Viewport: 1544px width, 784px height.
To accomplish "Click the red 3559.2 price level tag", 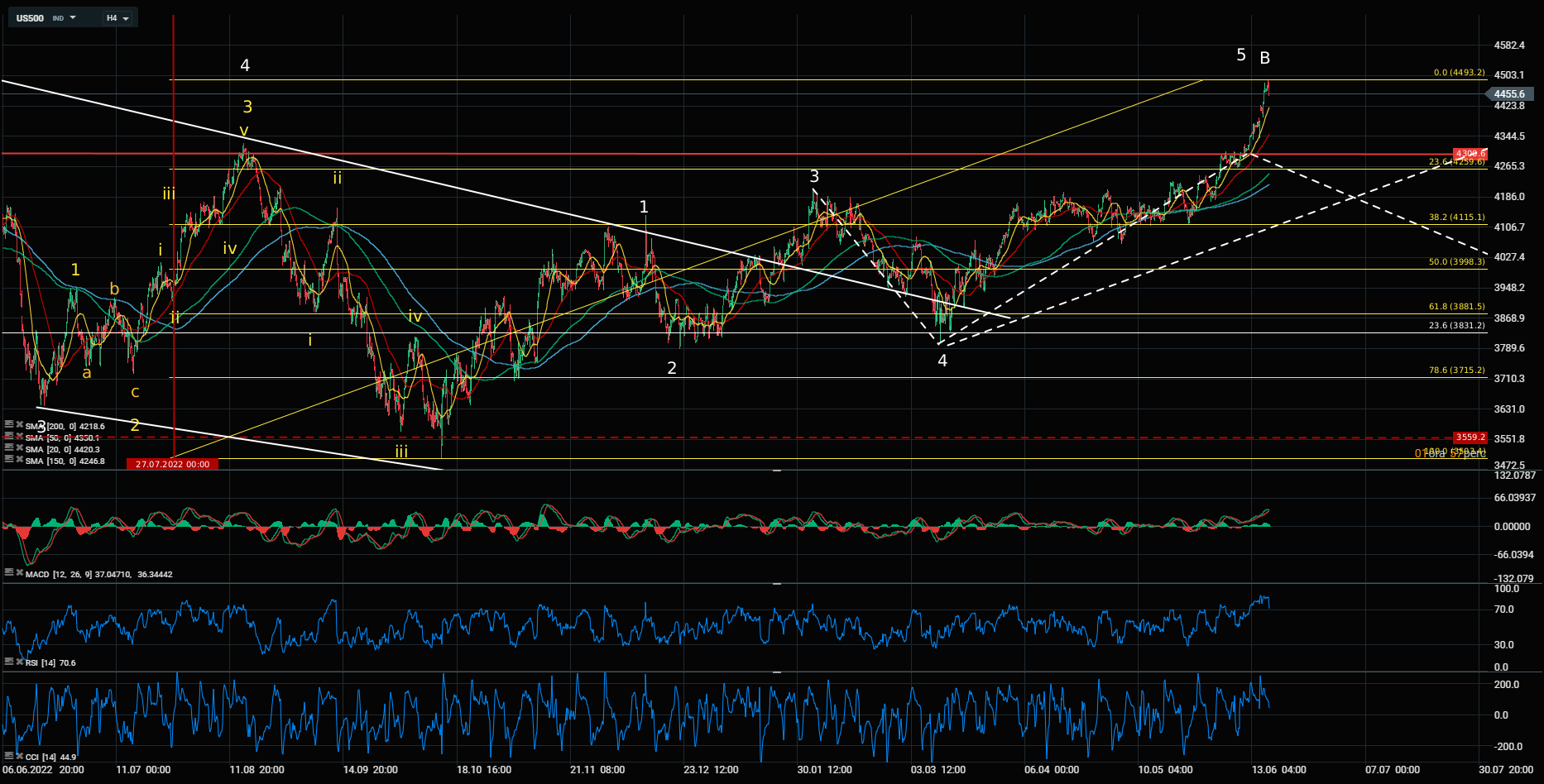I will point(1470,437).
